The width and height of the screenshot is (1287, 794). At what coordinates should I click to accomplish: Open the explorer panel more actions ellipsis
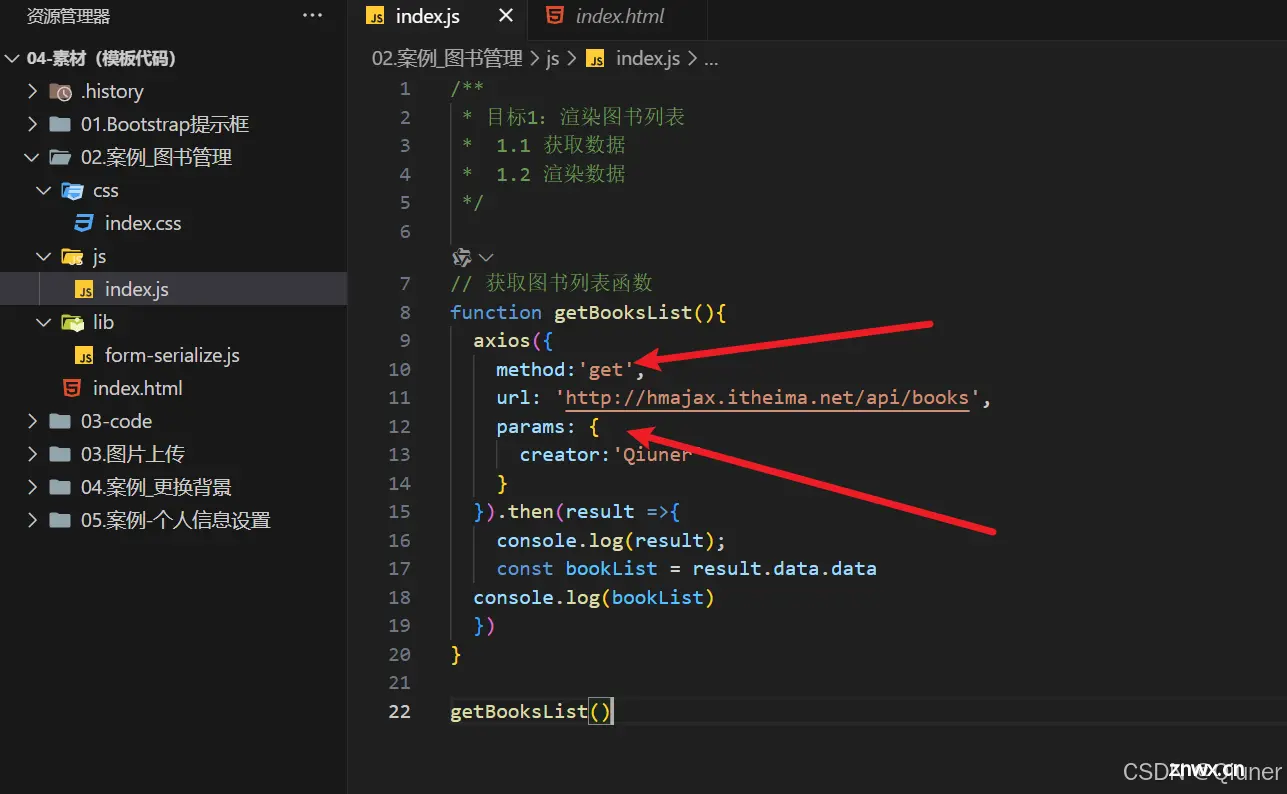(313, 16)
